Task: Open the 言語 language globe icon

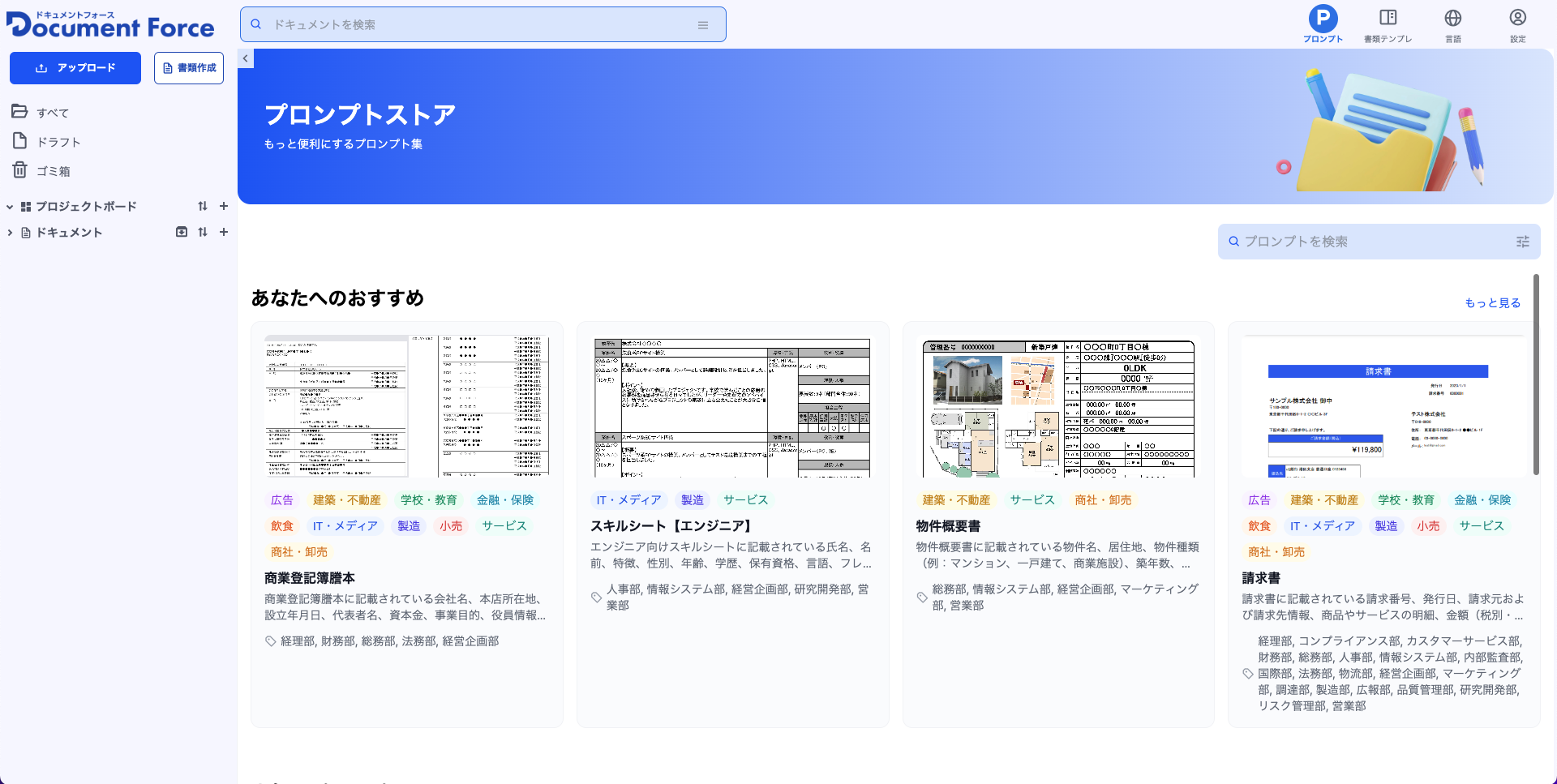Action: tap(1452, 18)
